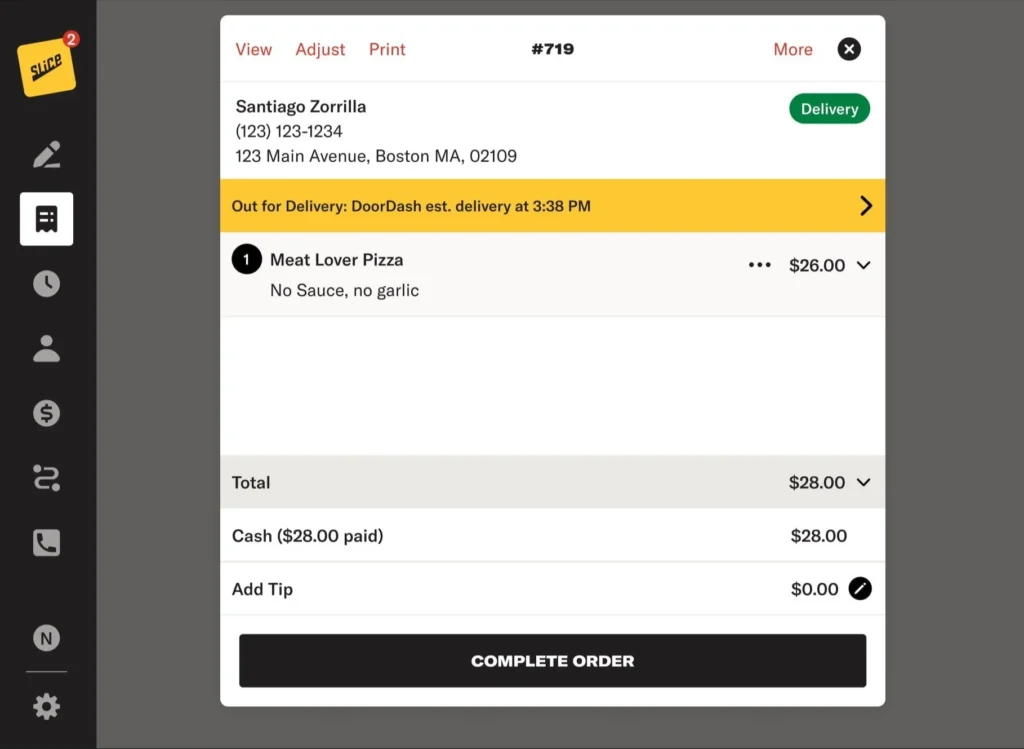Open the View menu

(253, 49)
